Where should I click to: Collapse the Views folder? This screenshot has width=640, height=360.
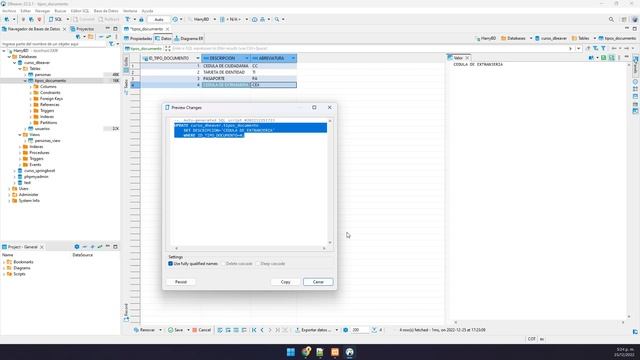pyautogui.click(x=20, y=134)
